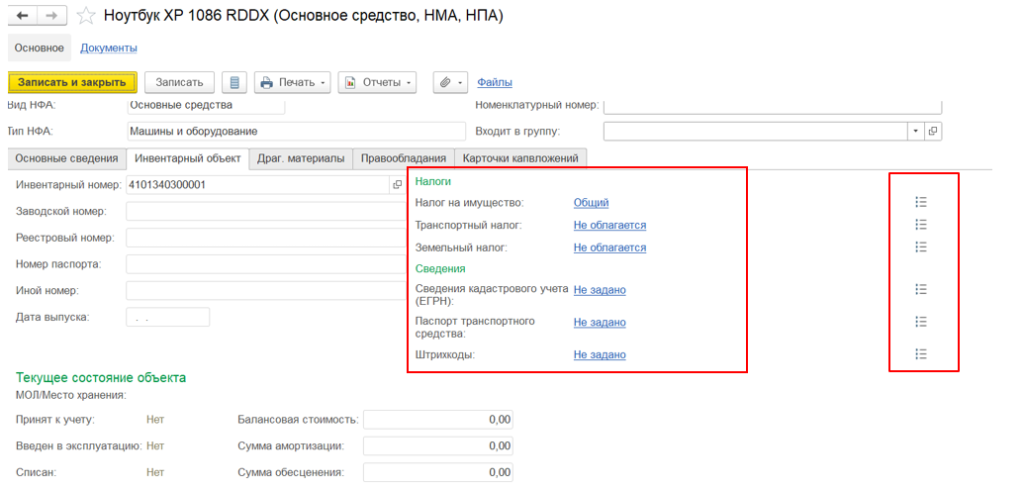Click the Текущее состояние объекта heading

click(101, 377)
